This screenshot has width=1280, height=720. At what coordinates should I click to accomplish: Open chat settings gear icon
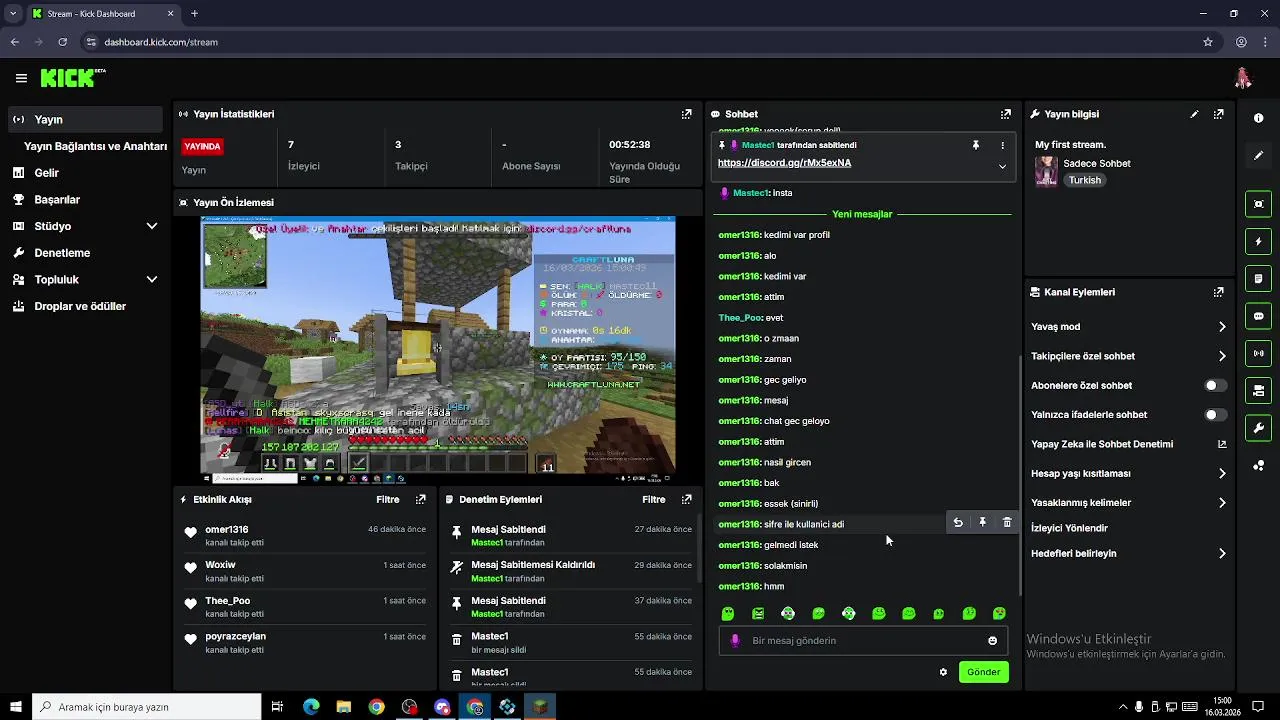click(943, 672)
